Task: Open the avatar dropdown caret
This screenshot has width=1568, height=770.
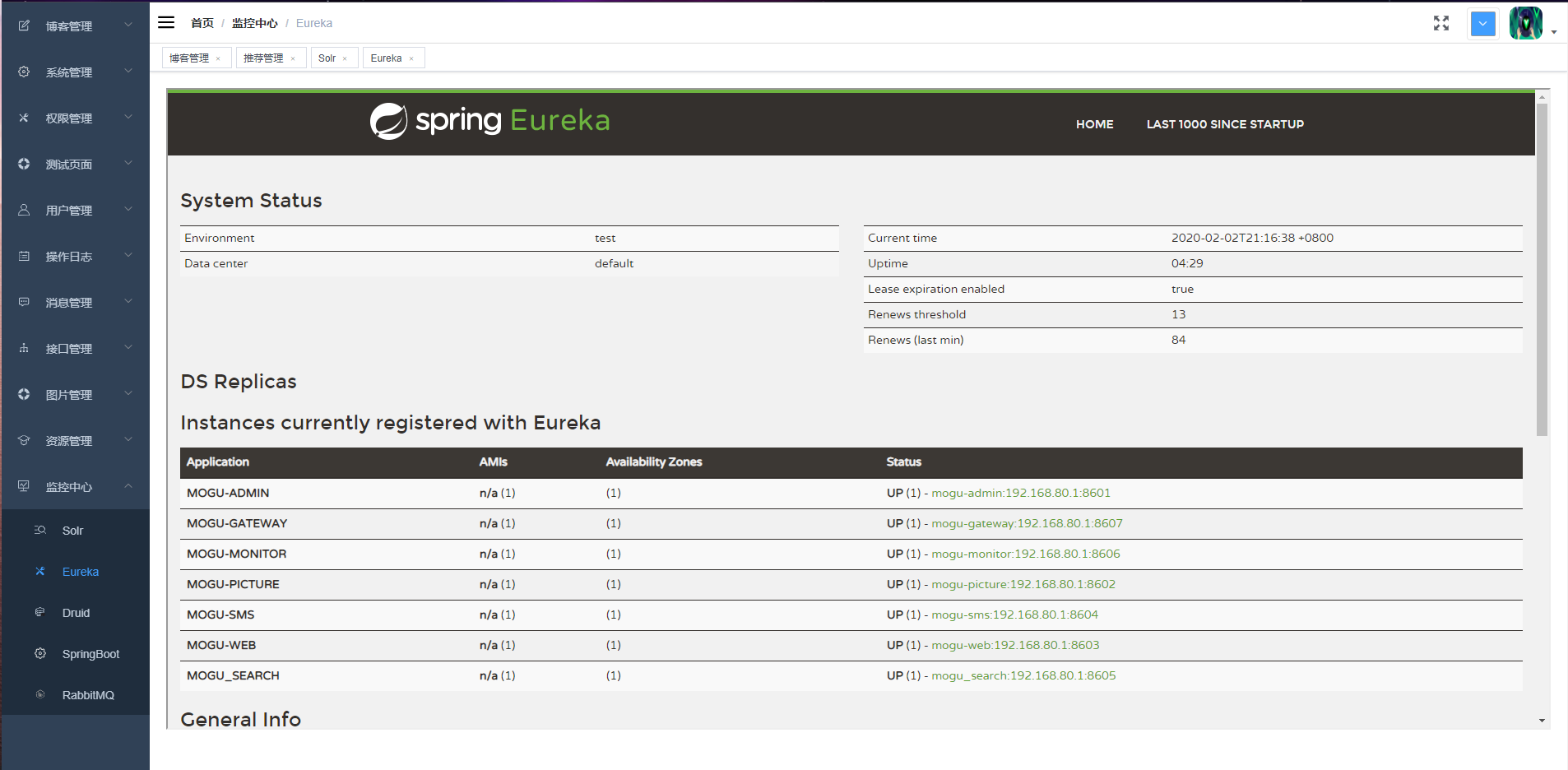Action: click(1554, 32)
